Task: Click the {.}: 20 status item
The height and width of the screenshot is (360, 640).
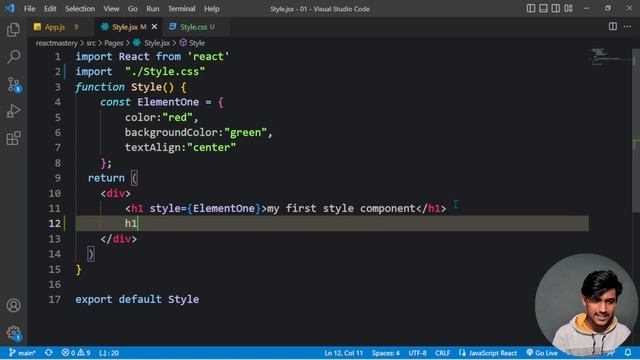Action: pyautogui.click(x=109, y=353)
